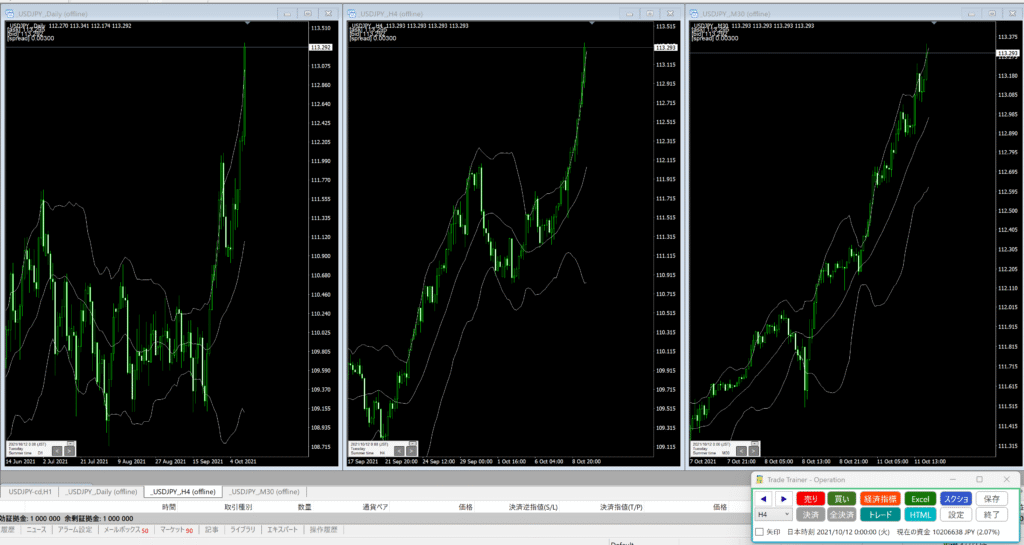The width and height of the screenshot is (1024, 545).
Task: Click the green 買い buy button
Action: pos(842,499)
